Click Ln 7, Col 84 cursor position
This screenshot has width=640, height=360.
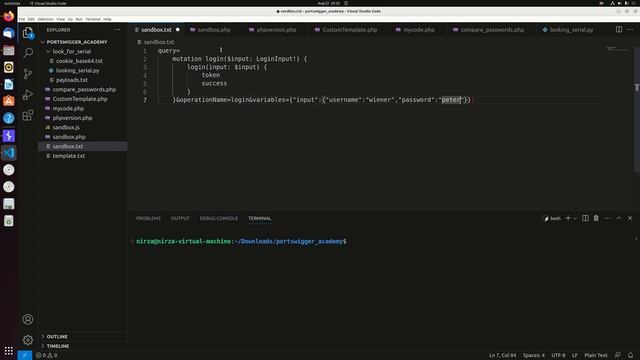coord(502,356)
